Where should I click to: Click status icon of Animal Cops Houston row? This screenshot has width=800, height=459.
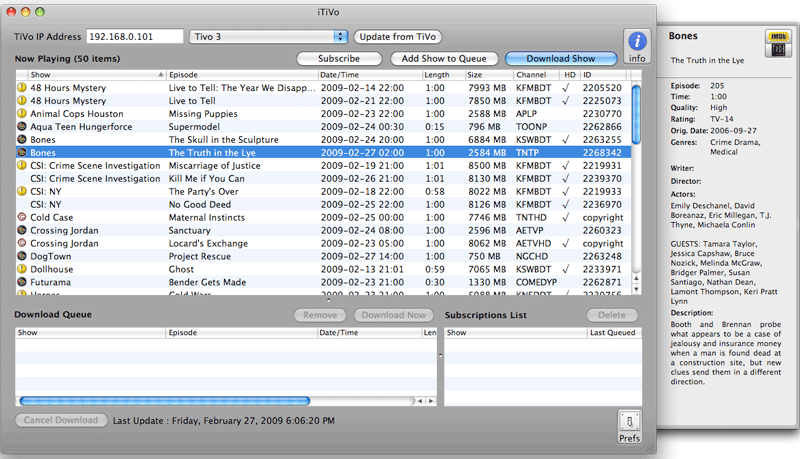click(21, 114)
